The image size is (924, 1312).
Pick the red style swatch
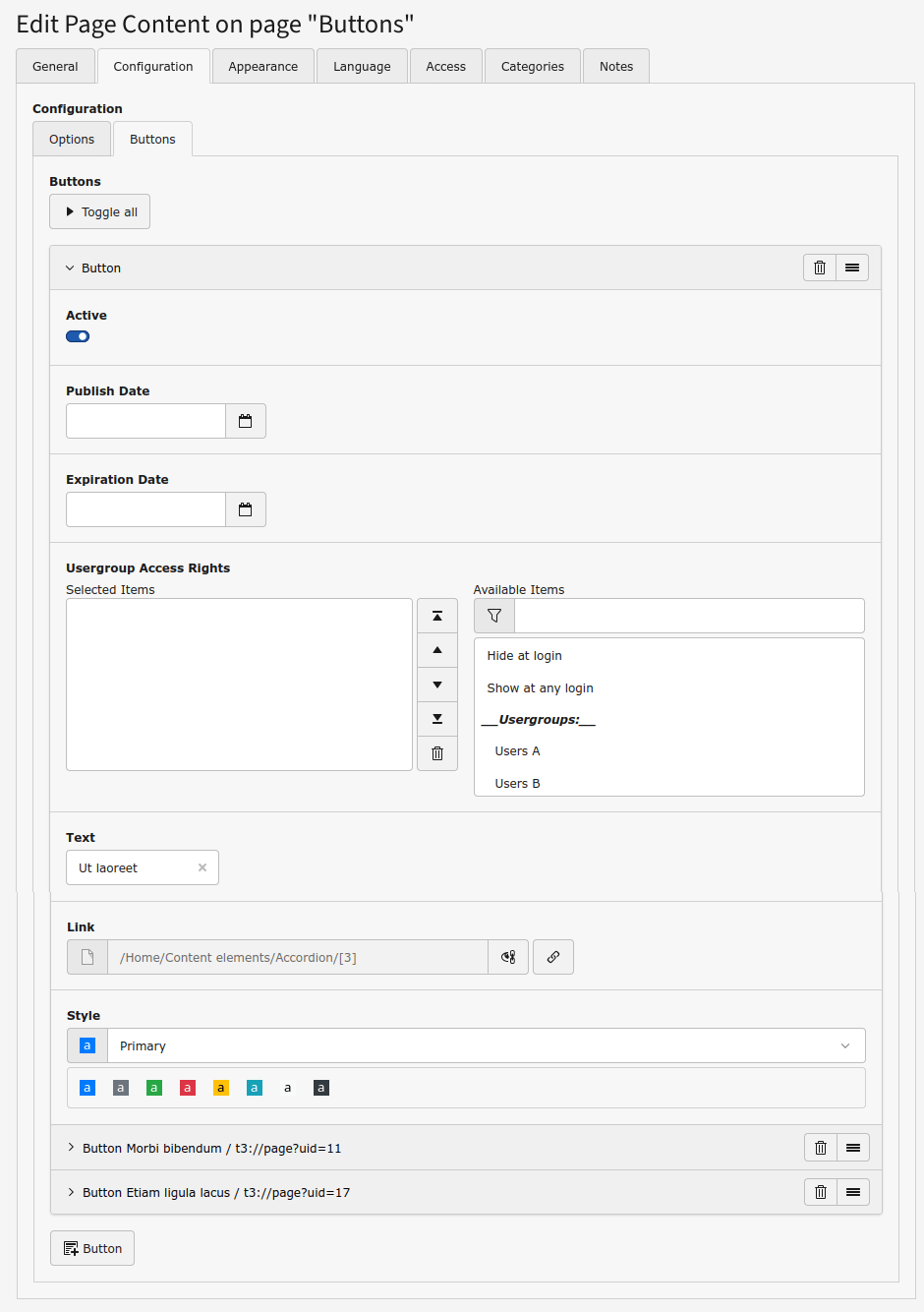tap(188, 1088)
